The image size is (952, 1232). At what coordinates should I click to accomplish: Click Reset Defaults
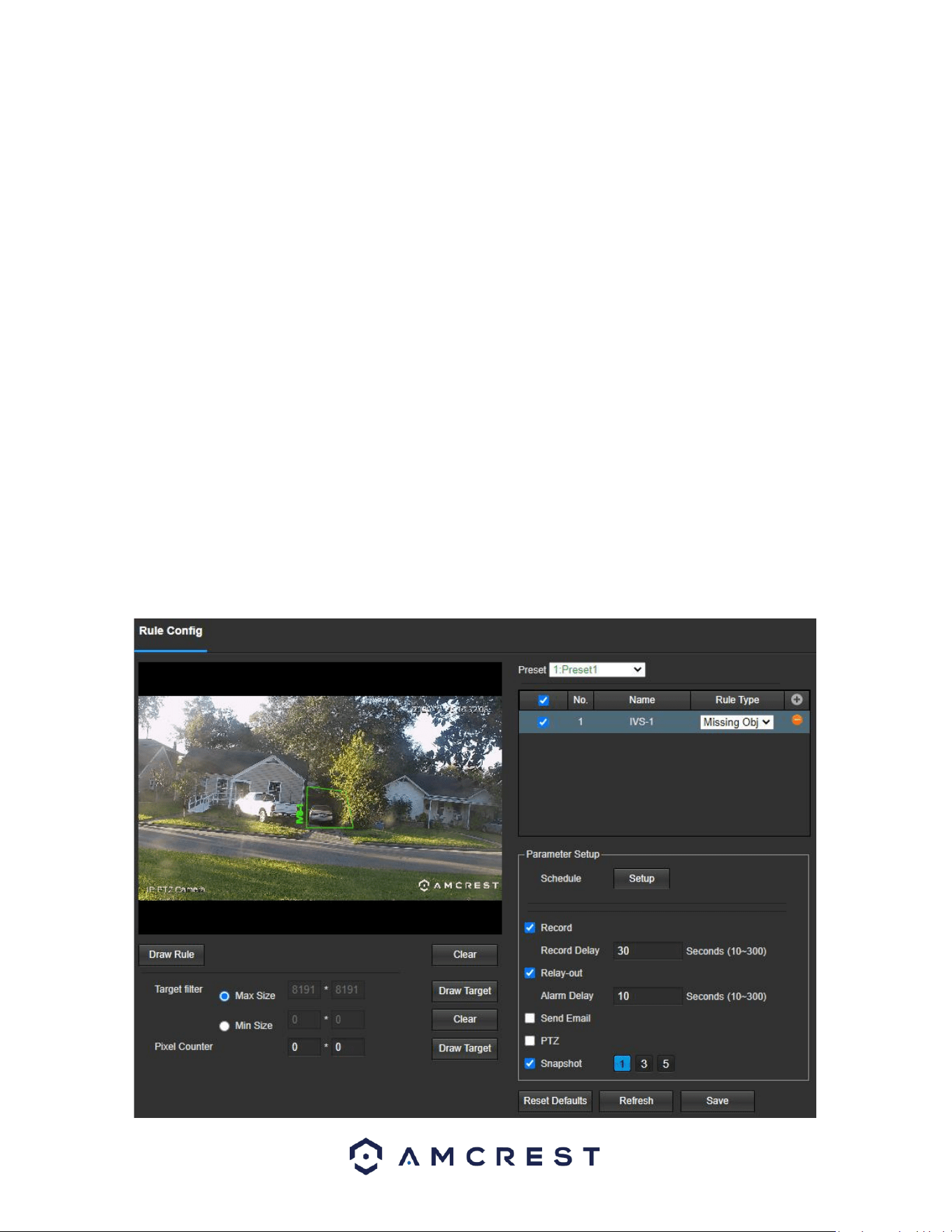(555, 1101)
